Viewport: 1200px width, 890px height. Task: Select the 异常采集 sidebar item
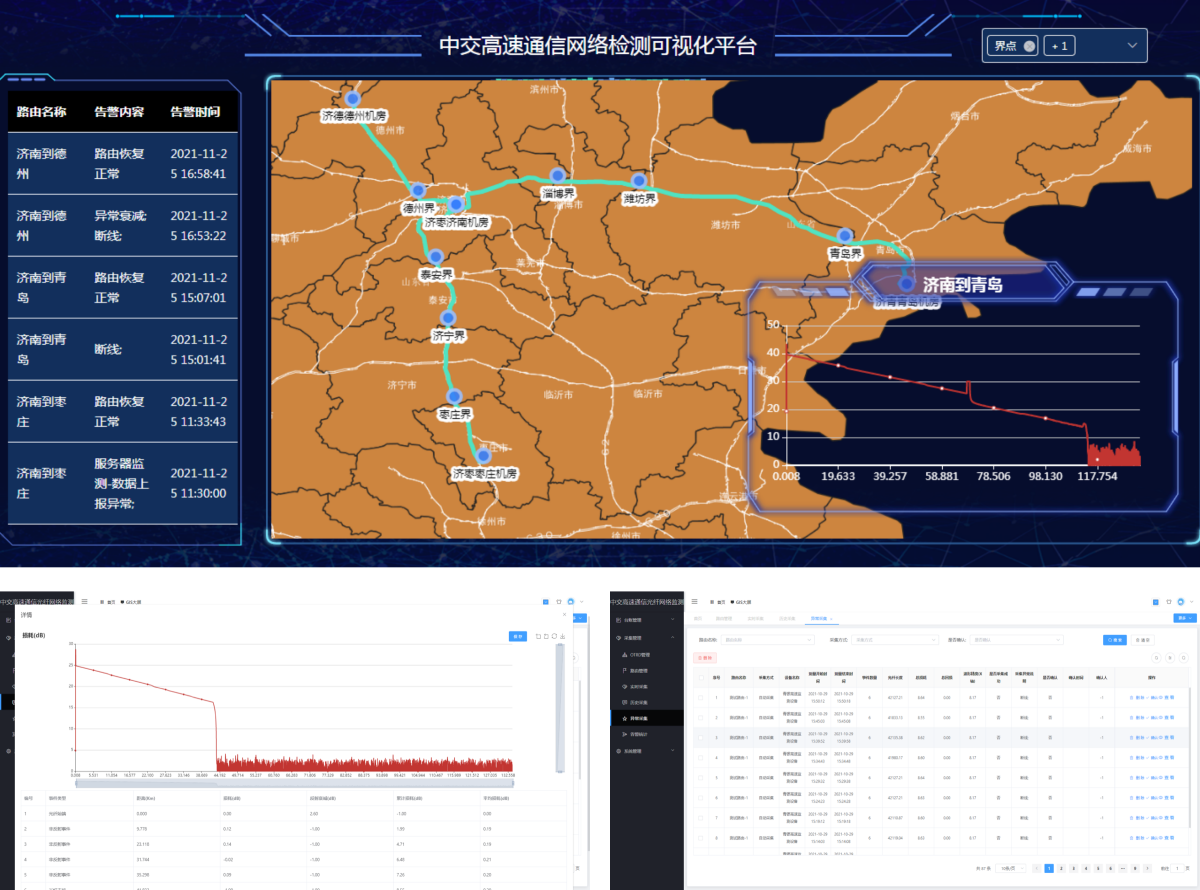(647, 718)
